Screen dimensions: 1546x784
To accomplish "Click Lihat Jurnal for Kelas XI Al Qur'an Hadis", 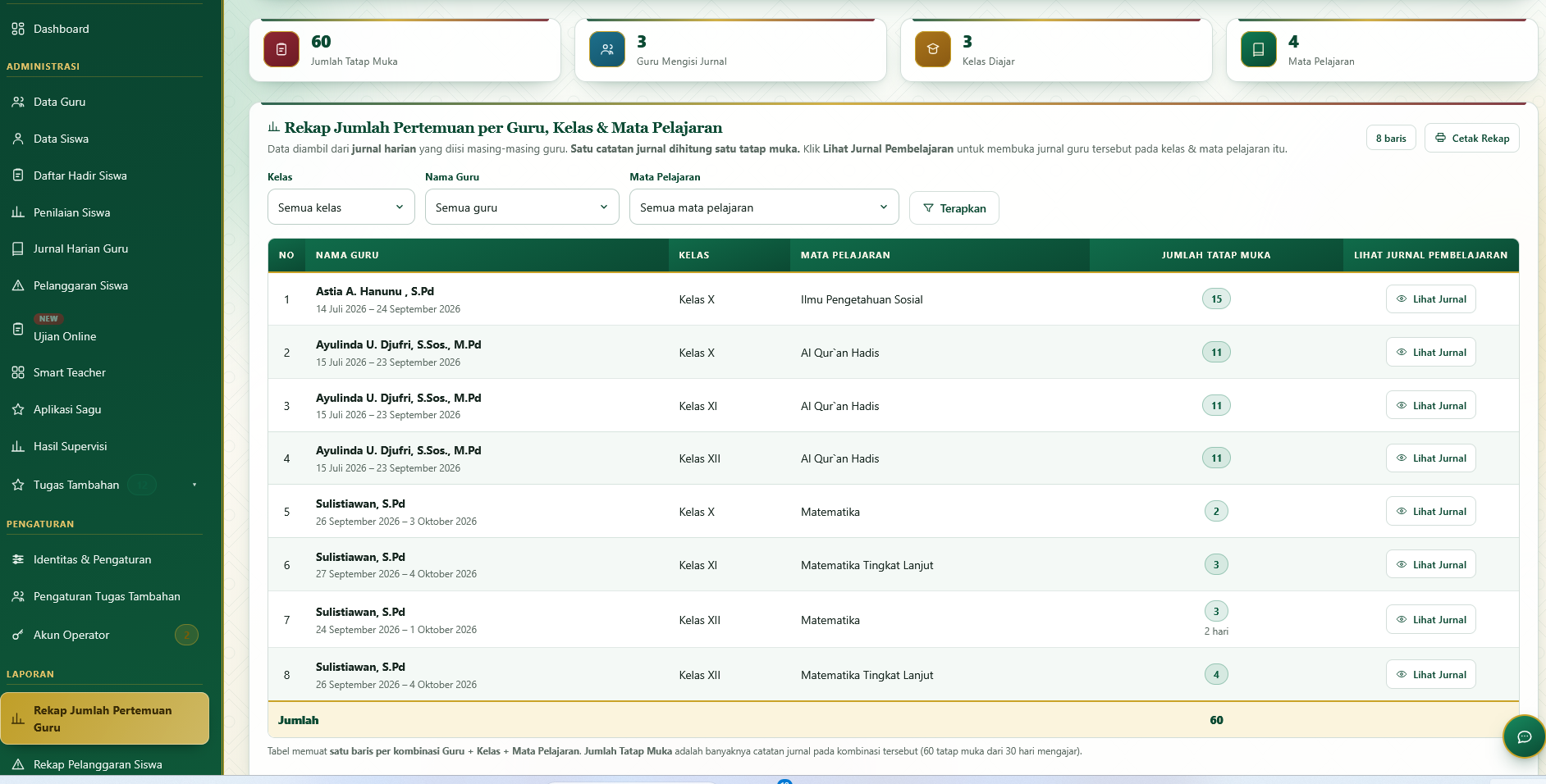I will 1431,405.
